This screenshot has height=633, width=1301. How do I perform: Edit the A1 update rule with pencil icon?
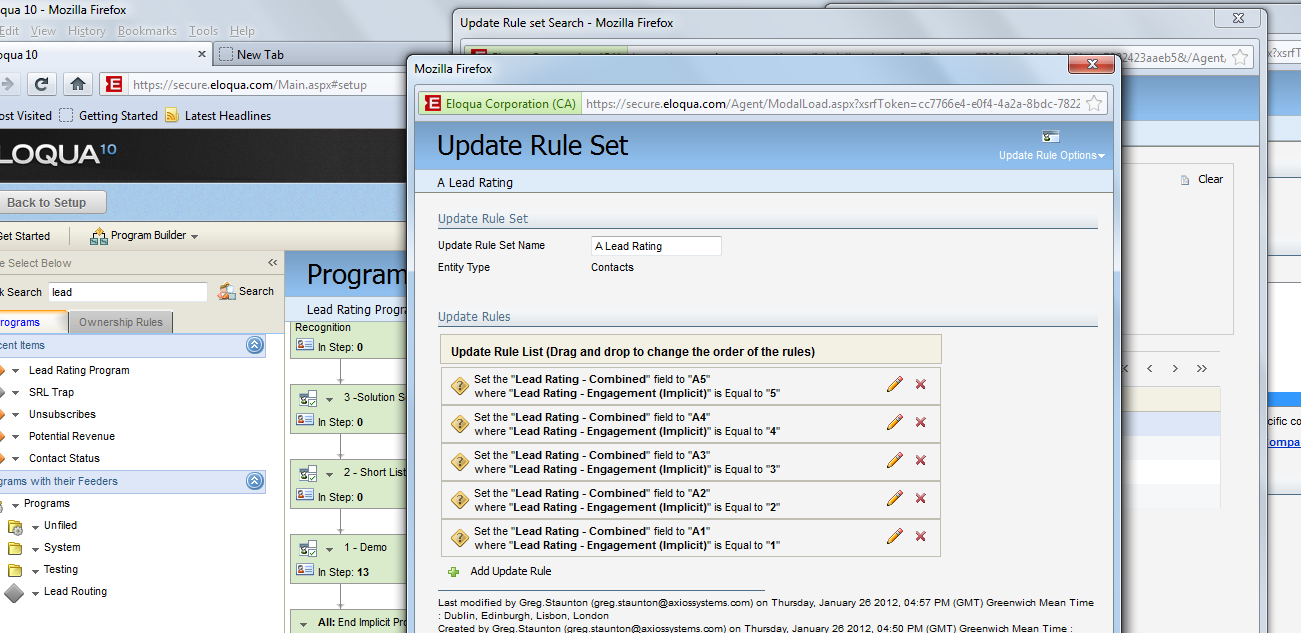click(895, 536)
